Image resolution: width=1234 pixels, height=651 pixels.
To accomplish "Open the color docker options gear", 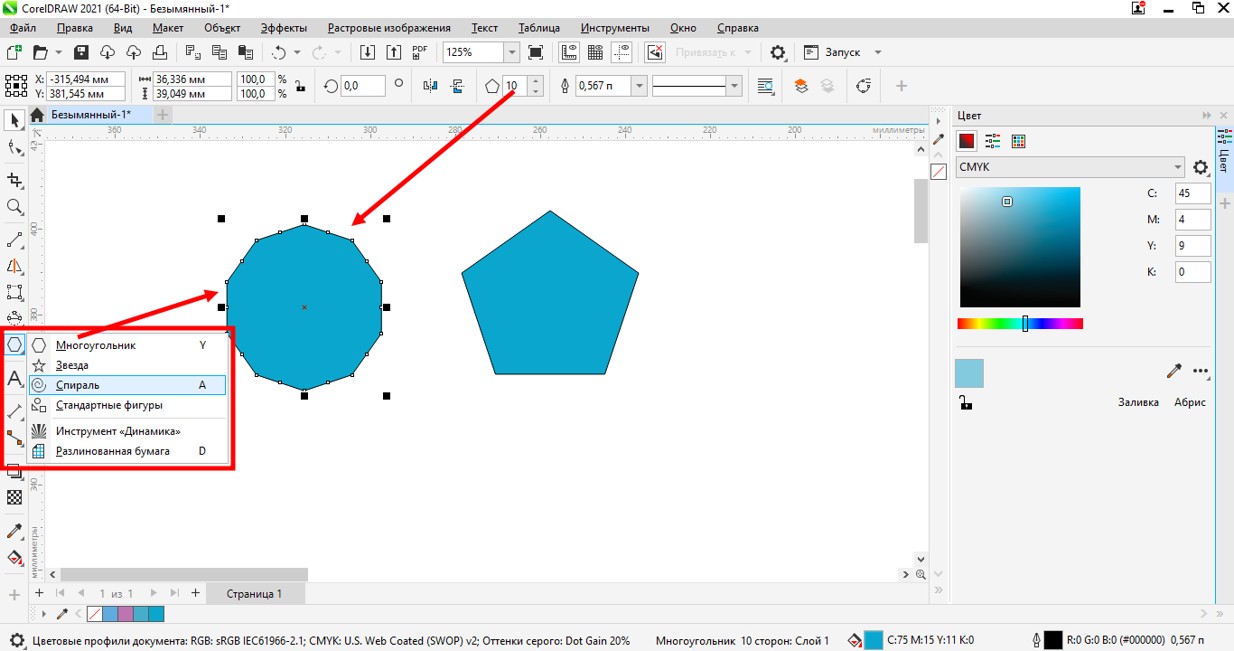I will (1201, 167).
